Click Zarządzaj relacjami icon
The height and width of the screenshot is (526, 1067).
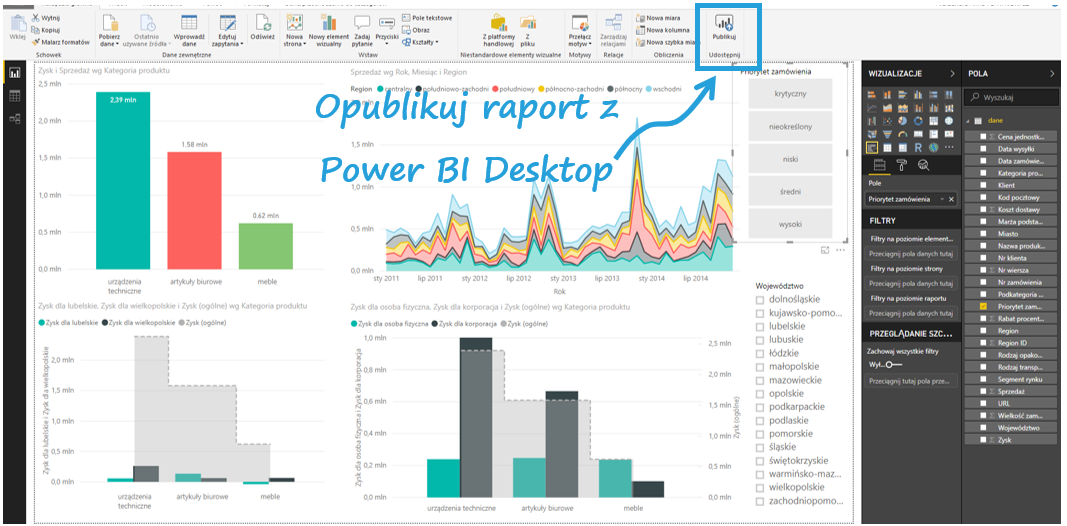(x=613, y=24)
